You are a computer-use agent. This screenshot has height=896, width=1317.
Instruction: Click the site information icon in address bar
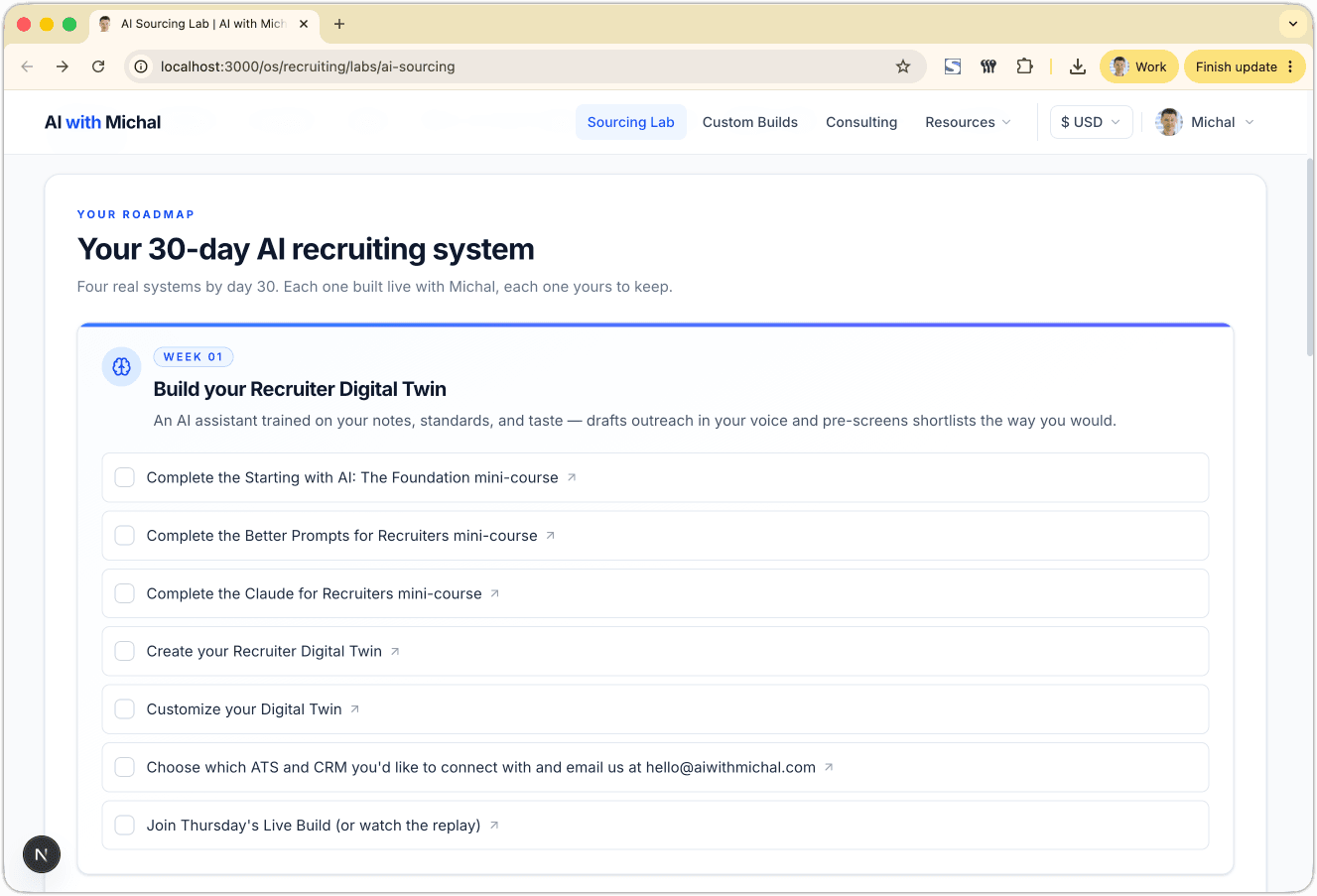(x=141, y=66)
